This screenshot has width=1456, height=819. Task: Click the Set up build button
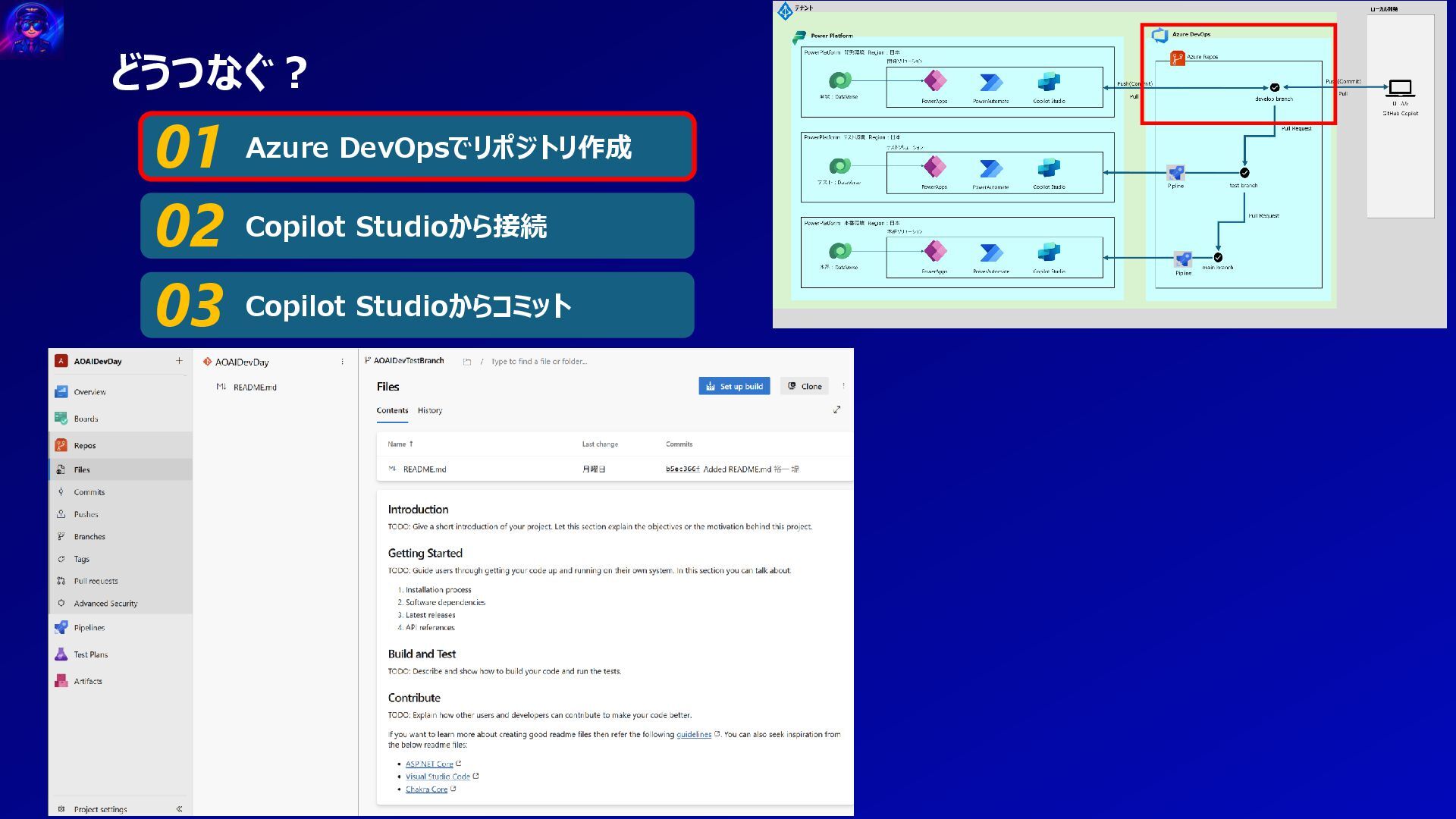734,386
